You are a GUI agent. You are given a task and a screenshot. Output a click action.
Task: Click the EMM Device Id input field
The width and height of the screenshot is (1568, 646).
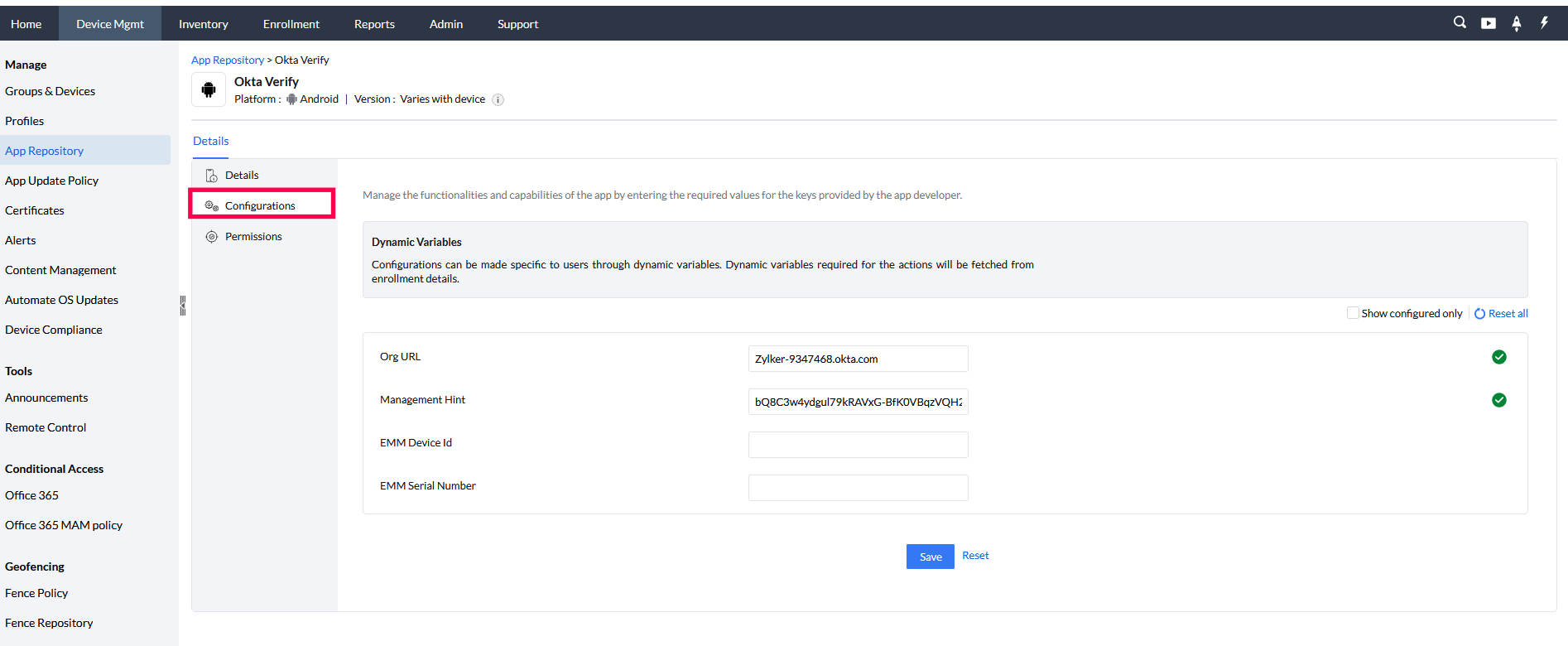point(858,445)
